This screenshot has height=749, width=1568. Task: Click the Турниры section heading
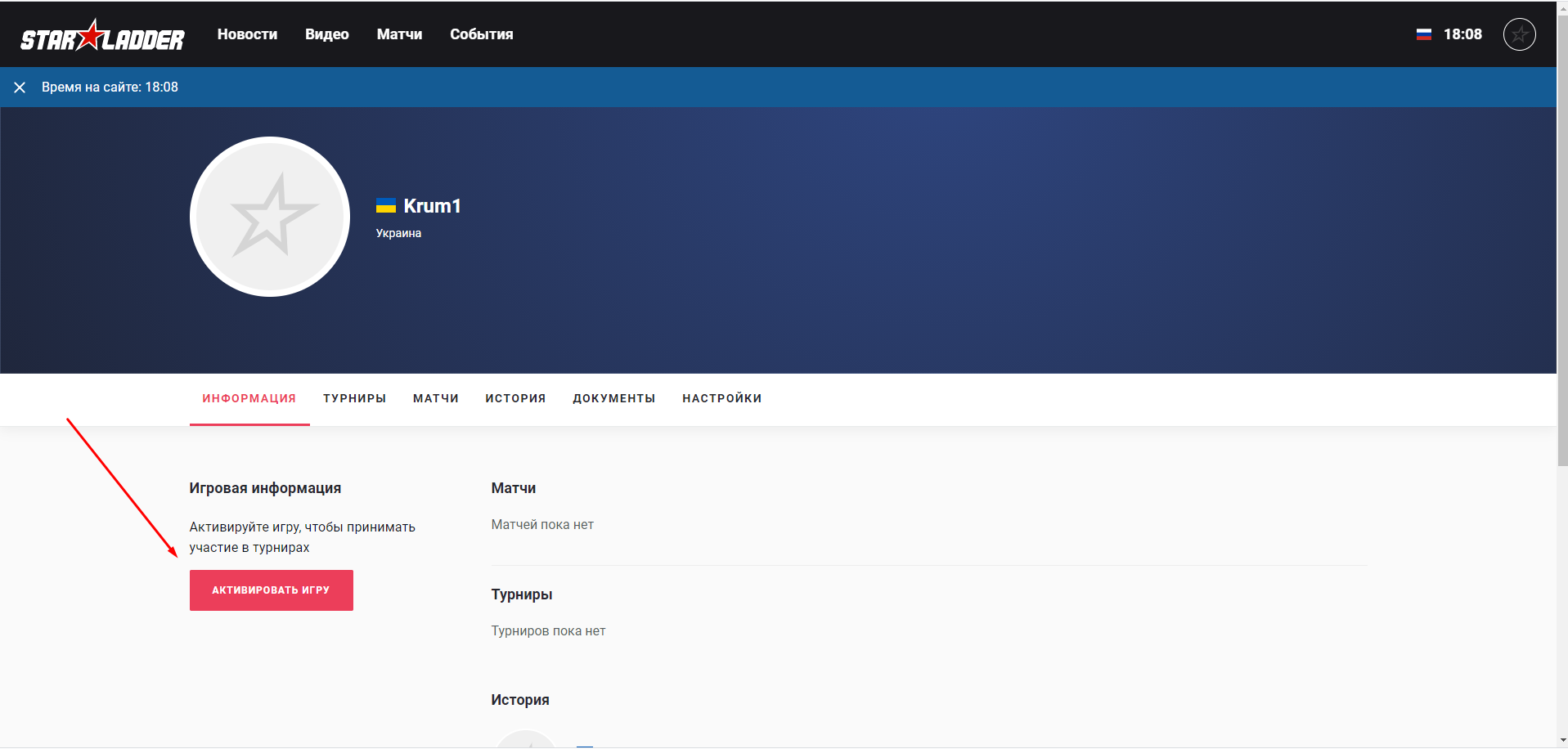point(522,594)
